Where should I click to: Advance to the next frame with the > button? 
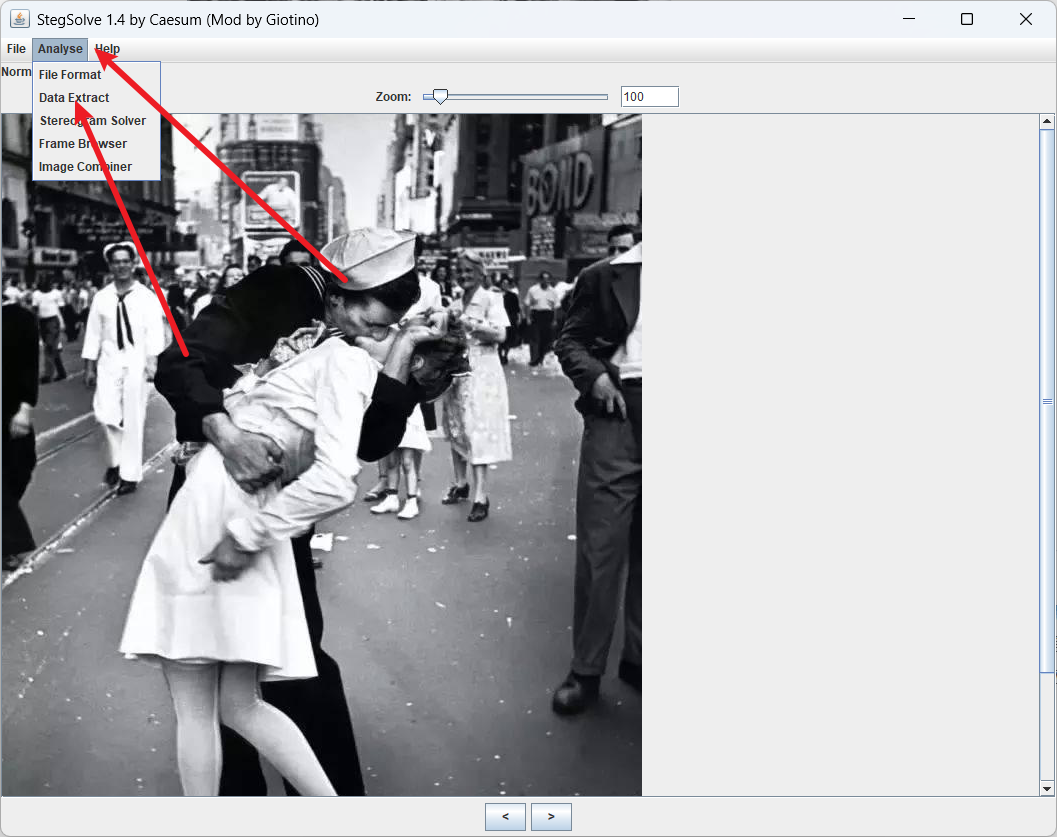(551, 816)
